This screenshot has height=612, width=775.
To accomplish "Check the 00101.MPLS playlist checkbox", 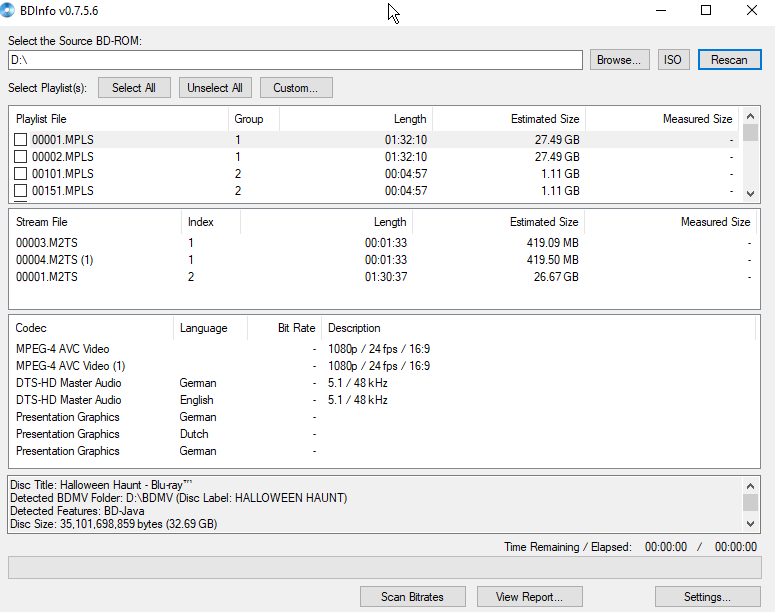I will [x=20, y=174].
